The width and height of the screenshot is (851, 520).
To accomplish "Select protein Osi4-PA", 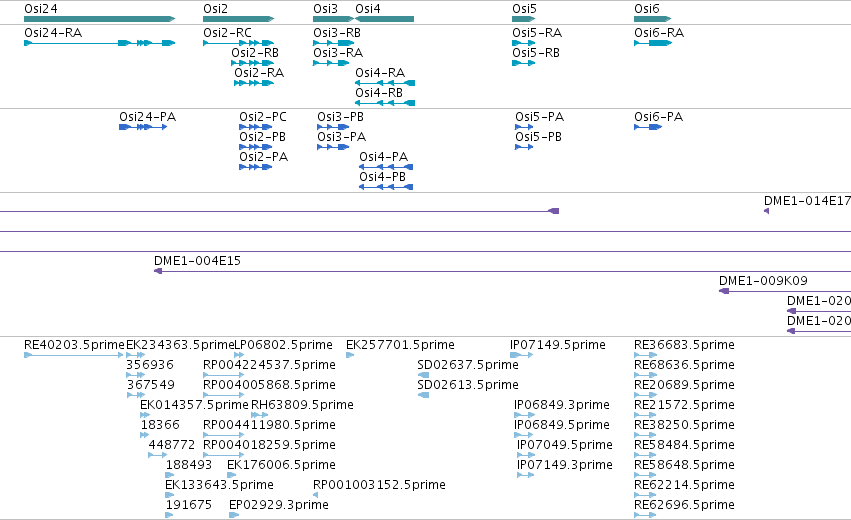I will (x=386, y=167).
